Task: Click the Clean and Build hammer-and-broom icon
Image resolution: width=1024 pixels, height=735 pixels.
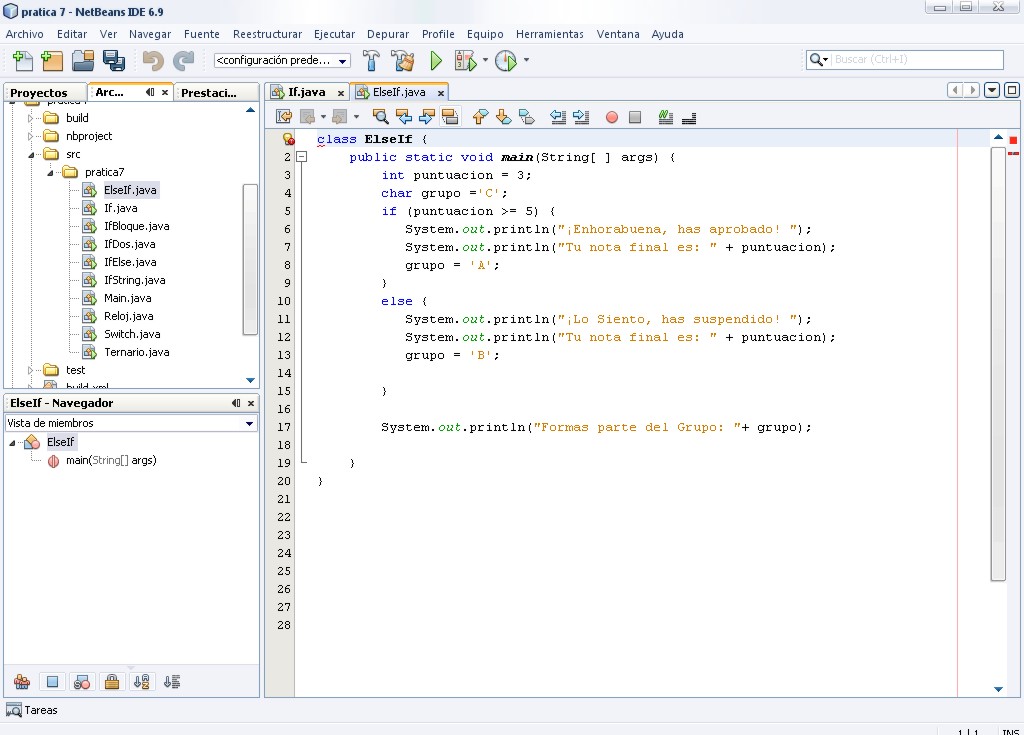Action: coord(403,60)
